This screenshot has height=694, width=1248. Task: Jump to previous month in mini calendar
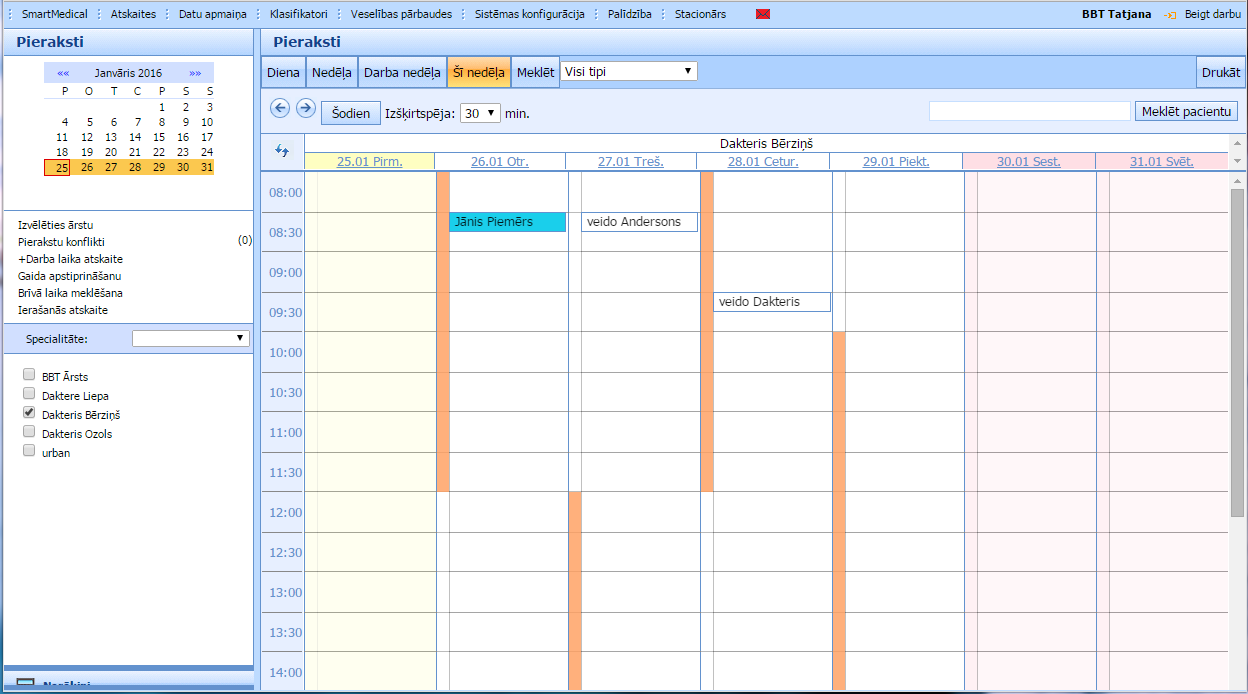click(x=63, y=73)
